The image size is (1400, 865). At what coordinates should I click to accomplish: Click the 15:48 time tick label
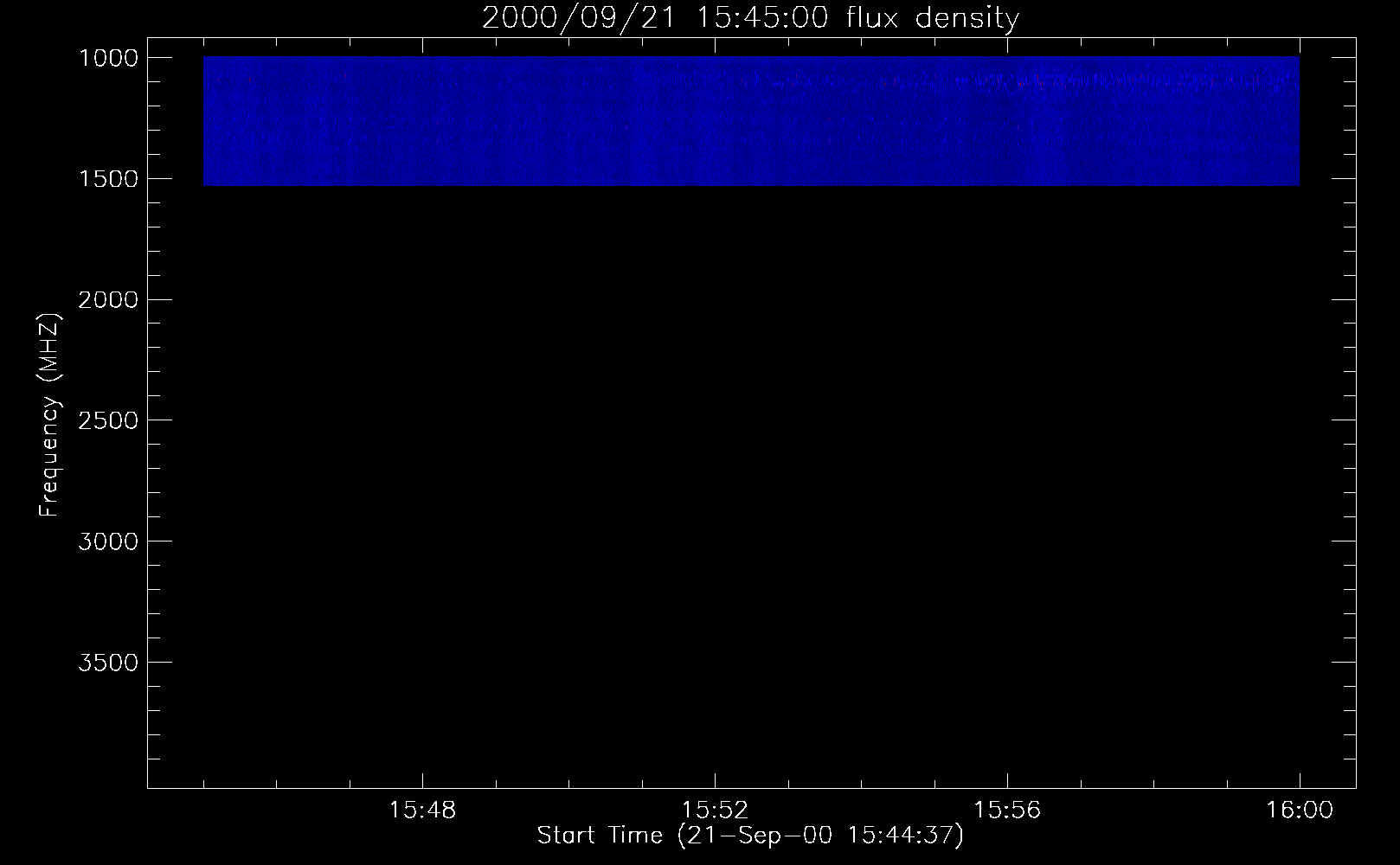pos(422,811)
